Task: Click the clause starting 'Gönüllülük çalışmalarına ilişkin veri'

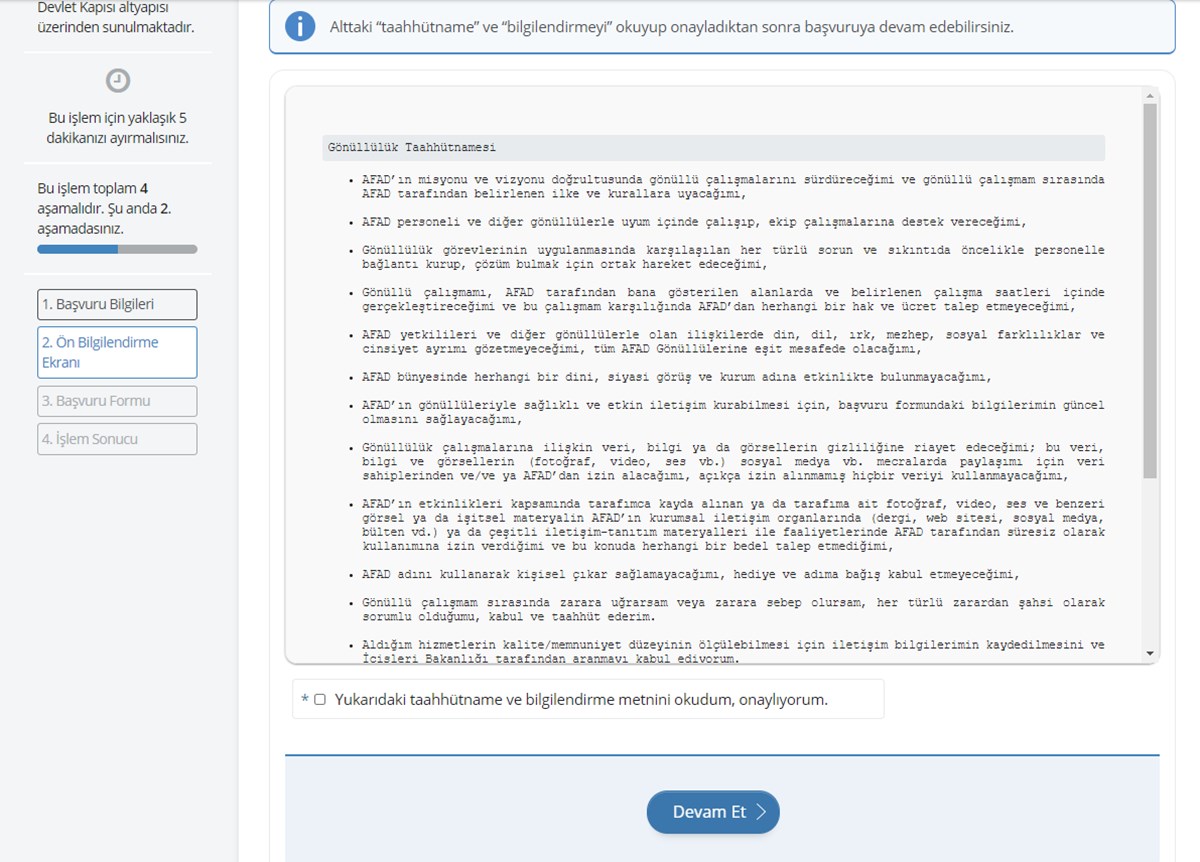Action: (x=734, y=461)
